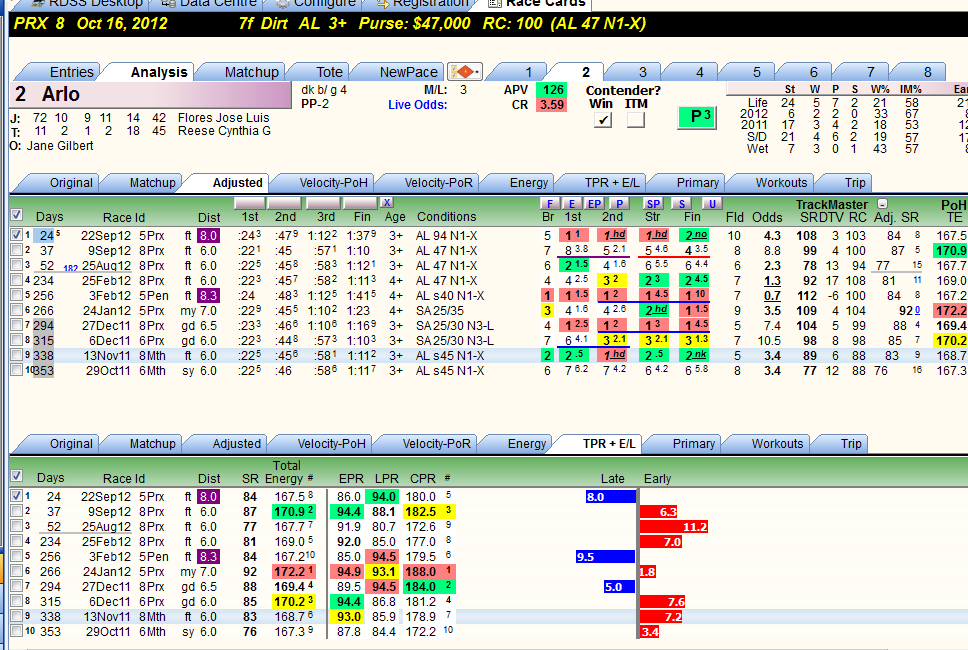Click the blue Live Odds link
Viewport: 968px width, 650px height.
(x=417, y=105)
